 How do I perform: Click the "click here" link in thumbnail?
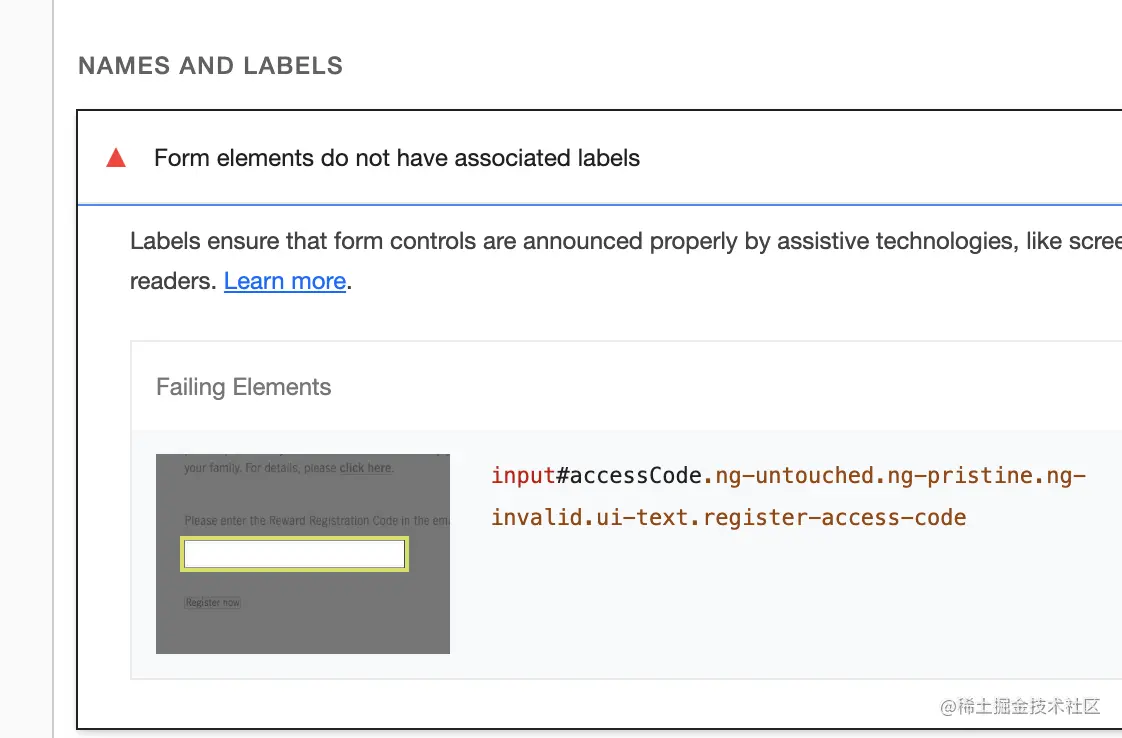(x=366, y=468)
